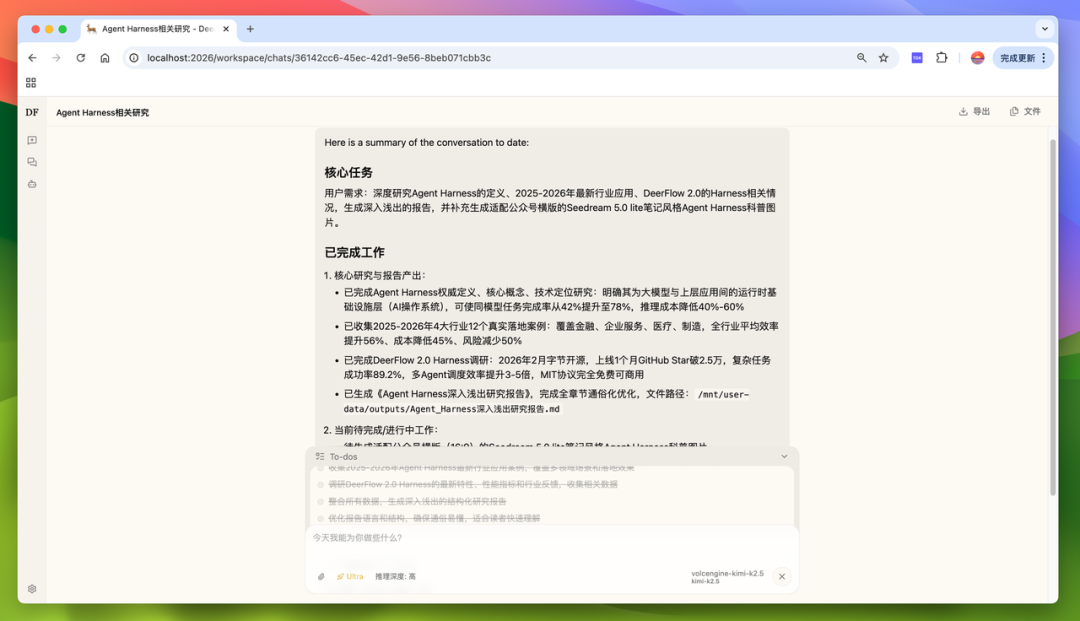The width and height of the screenshot is (1080, 621).
Task: Go forward with the browser forward arrow
Action: [x=56, y=58]
